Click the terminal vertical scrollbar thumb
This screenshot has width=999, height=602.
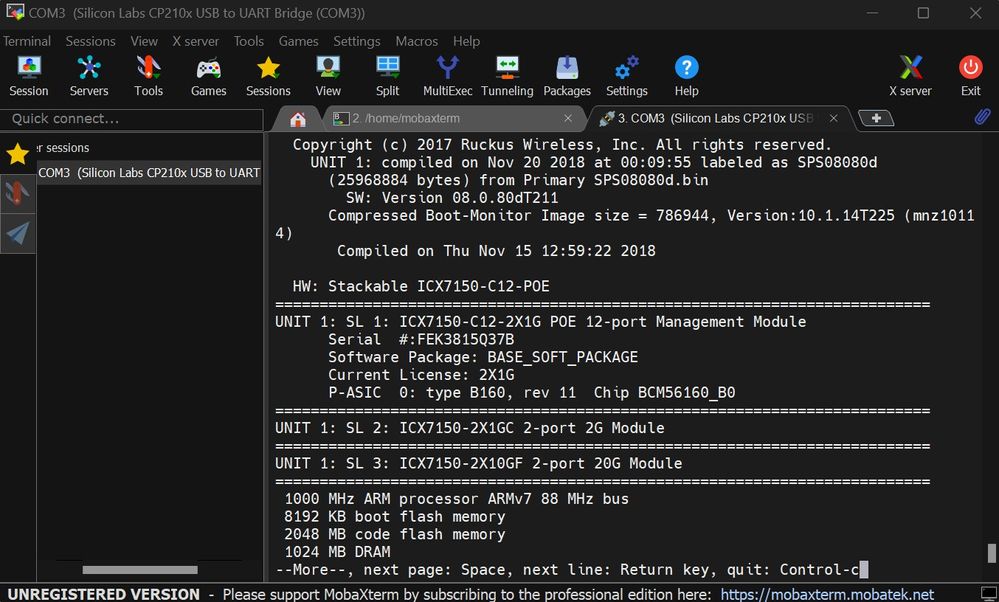pos(991,553)
